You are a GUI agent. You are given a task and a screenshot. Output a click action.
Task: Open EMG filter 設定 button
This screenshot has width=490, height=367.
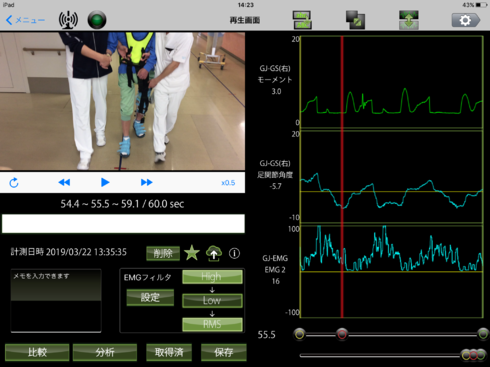coord(150,297)
